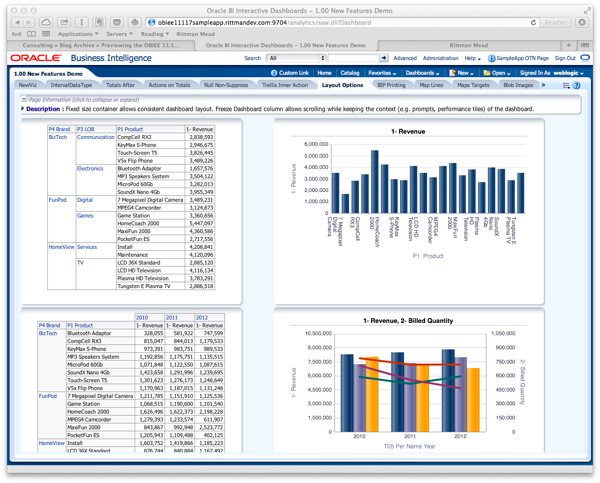Open the search scope All dropdown

pyautogui.click(x=296, y=58)
